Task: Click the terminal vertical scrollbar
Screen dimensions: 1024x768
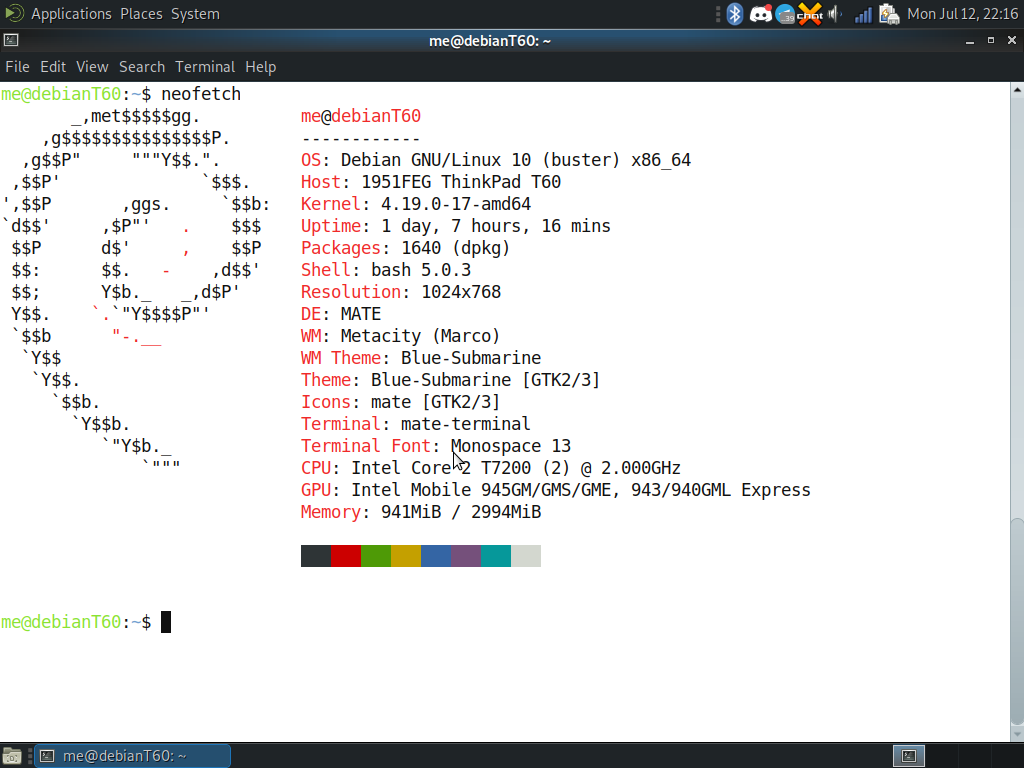Action: click(x=1016, y=400)
